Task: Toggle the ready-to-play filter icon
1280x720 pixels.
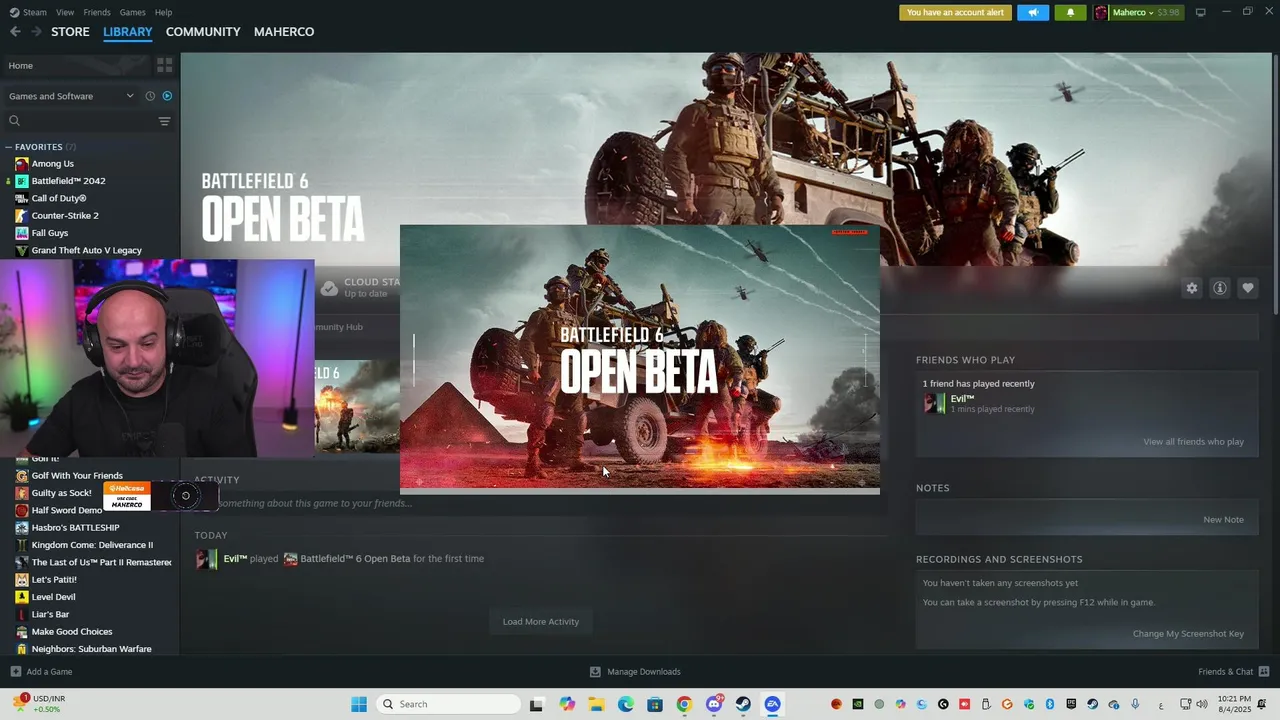Action: pos(167,96)
